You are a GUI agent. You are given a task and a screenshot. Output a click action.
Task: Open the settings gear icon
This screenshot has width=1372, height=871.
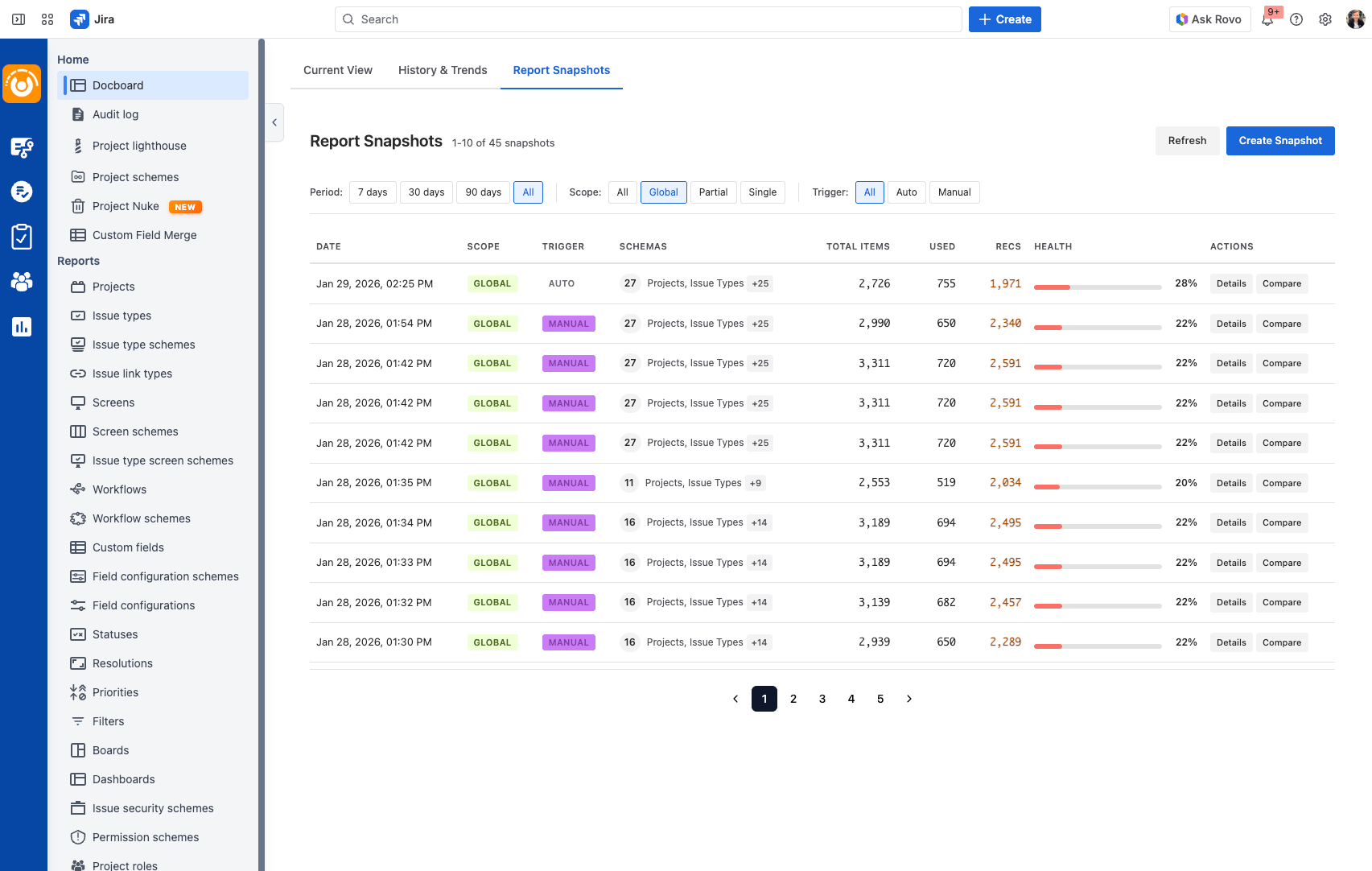pos(1325,19)
